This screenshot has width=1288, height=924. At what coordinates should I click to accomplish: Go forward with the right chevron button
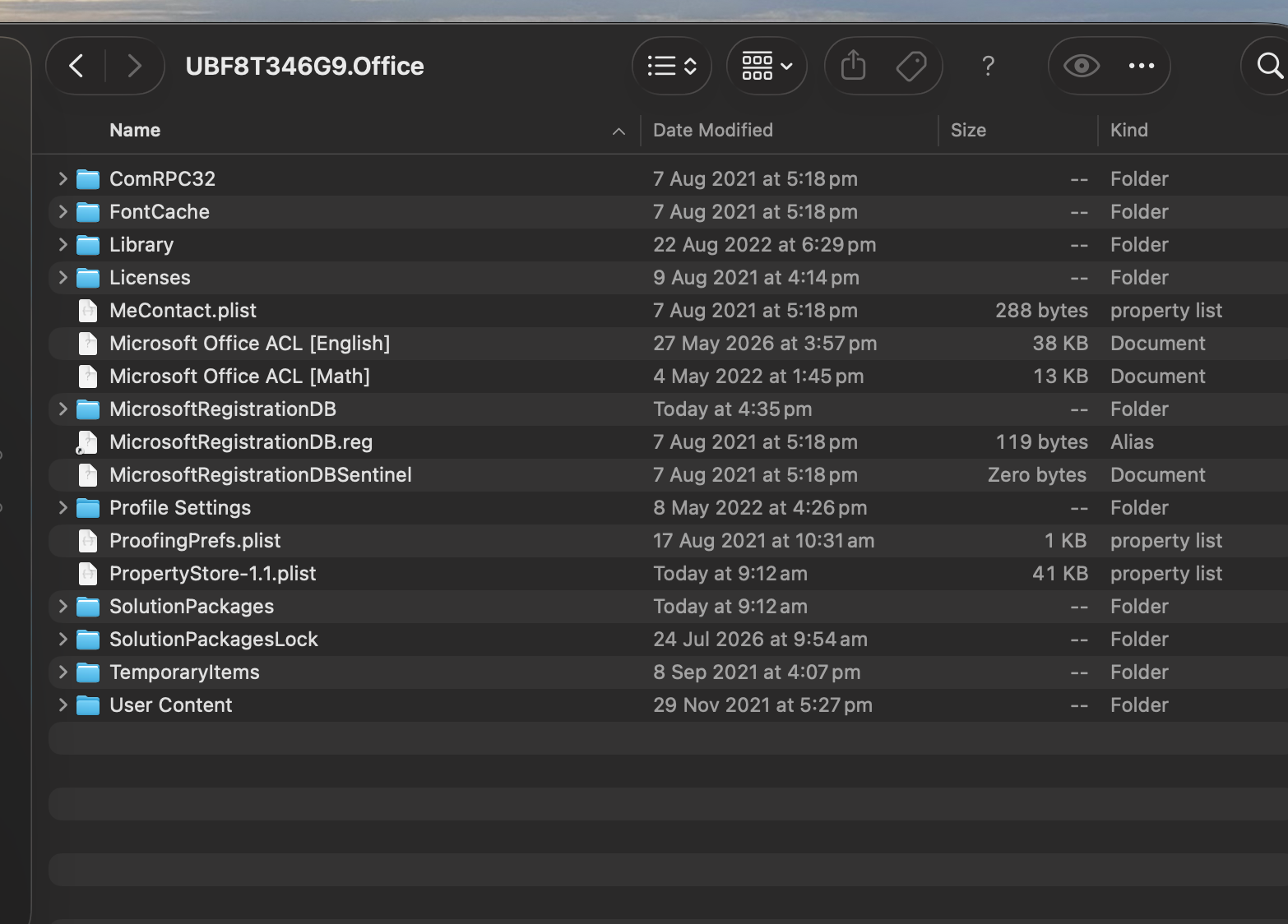[x=134, y=66]
